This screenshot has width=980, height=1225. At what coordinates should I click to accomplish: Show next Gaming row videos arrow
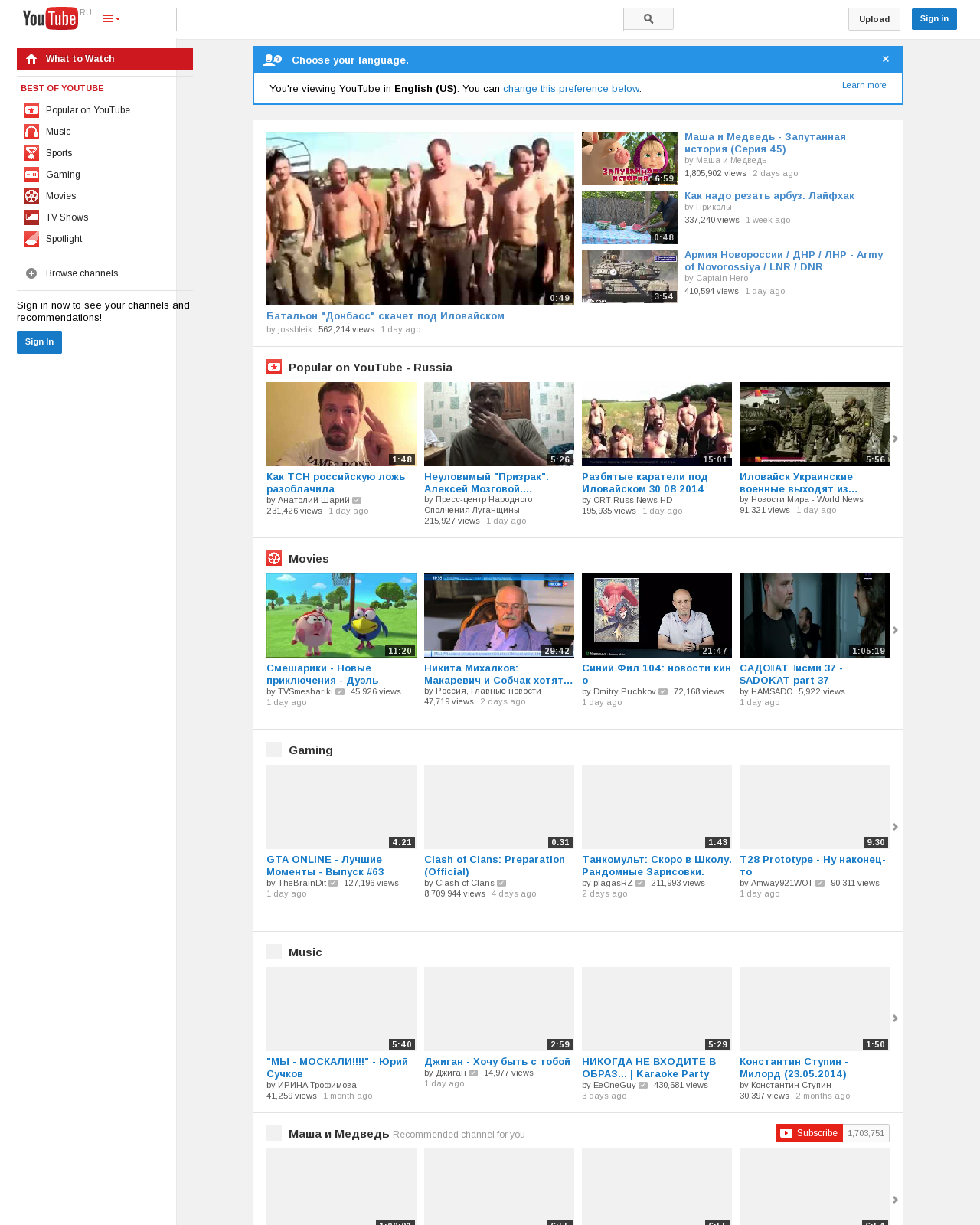(x=895, y=827)
